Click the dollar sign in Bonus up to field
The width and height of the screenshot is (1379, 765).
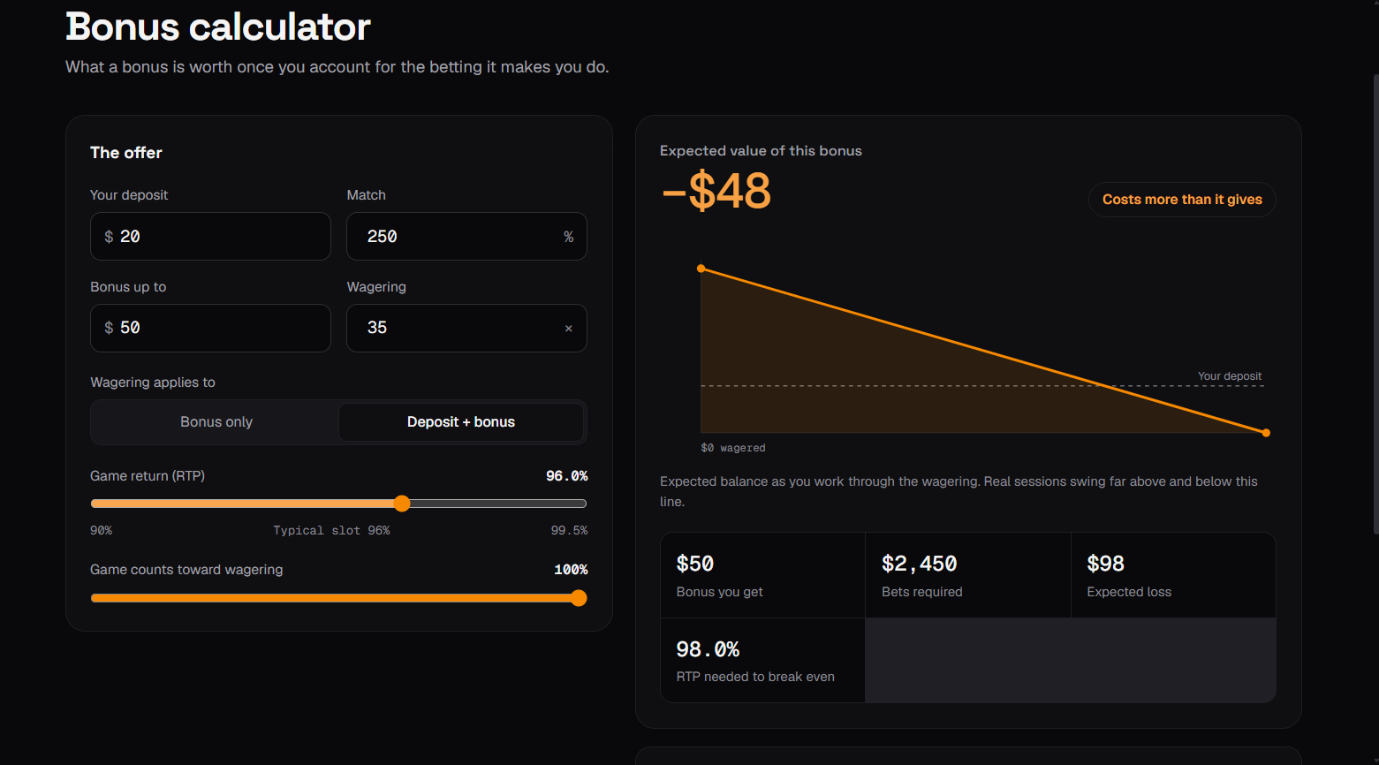pos(109,328)
